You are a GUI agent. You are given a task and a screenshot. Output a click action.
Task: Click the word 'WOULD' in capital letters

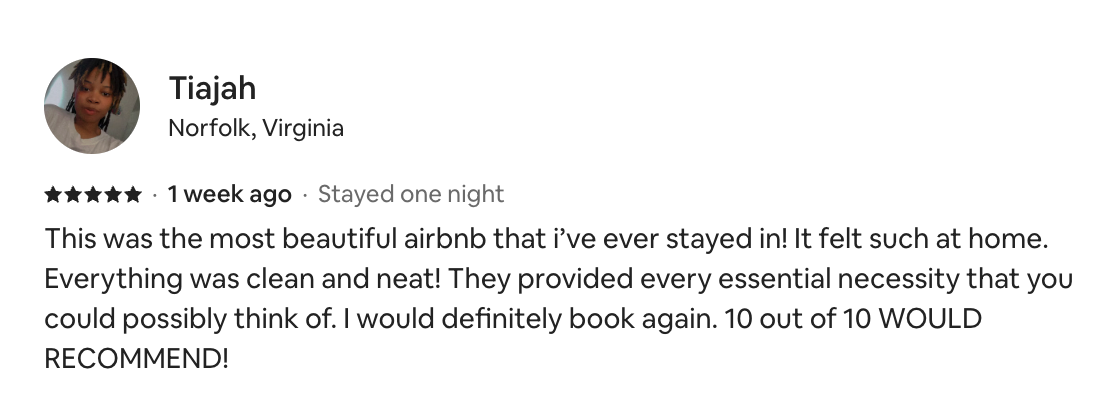pyautogui.click(x=930, y=319)
